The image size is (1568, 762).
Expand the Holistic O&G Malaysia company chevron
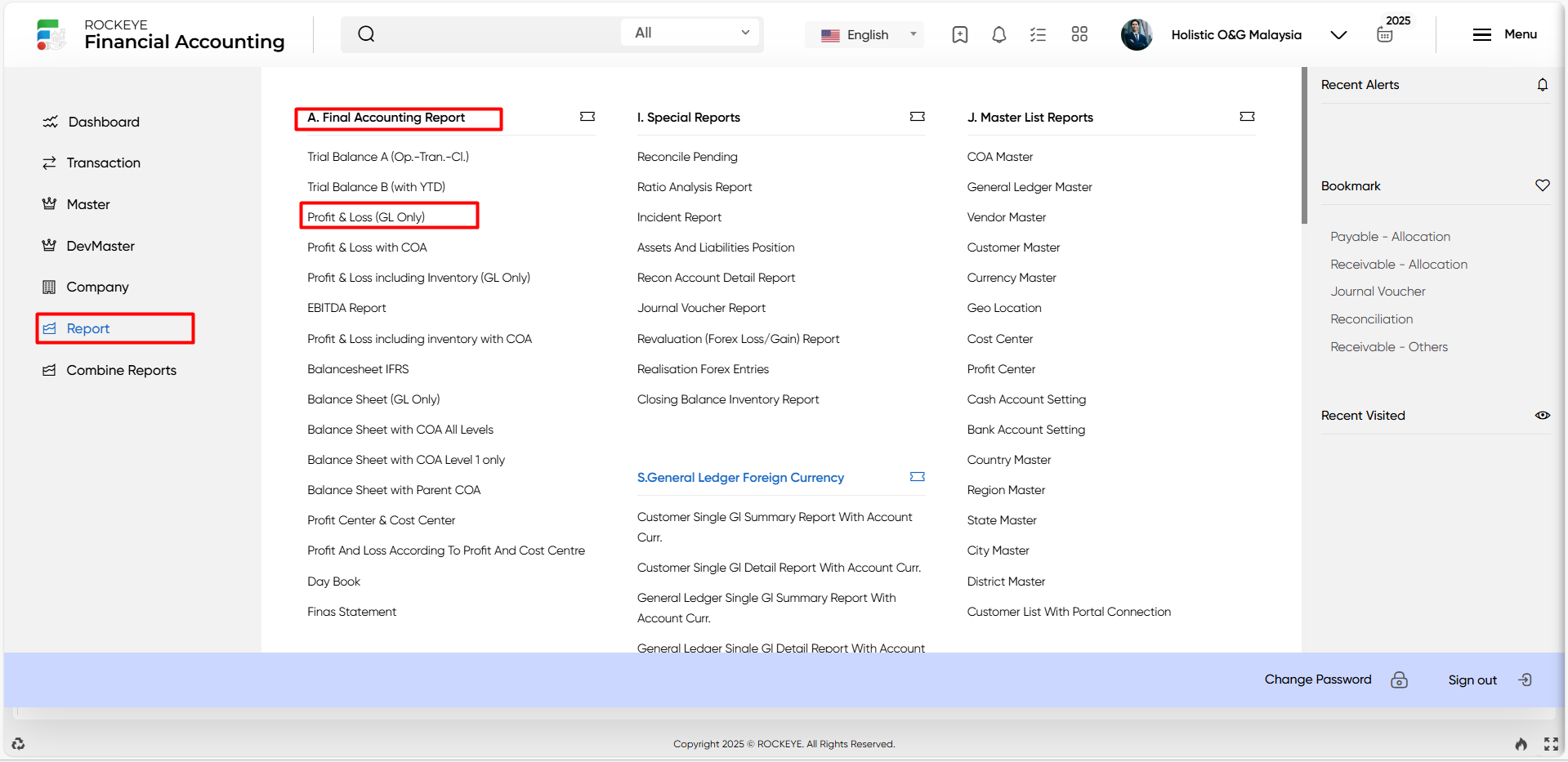(x=1338, y=34)
